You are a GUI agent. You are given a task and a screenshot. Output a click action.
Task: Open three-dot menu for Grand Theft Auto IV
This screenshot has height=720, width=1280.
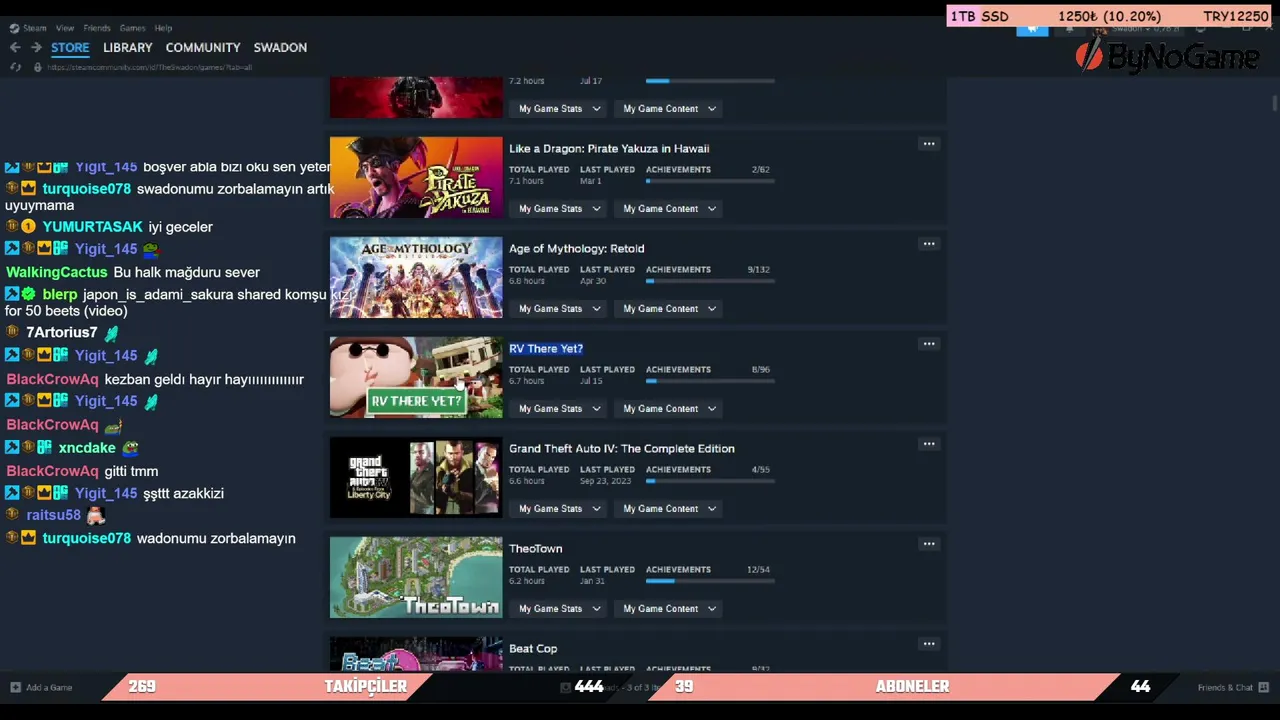pyautogui.click(x=929, y=444)
